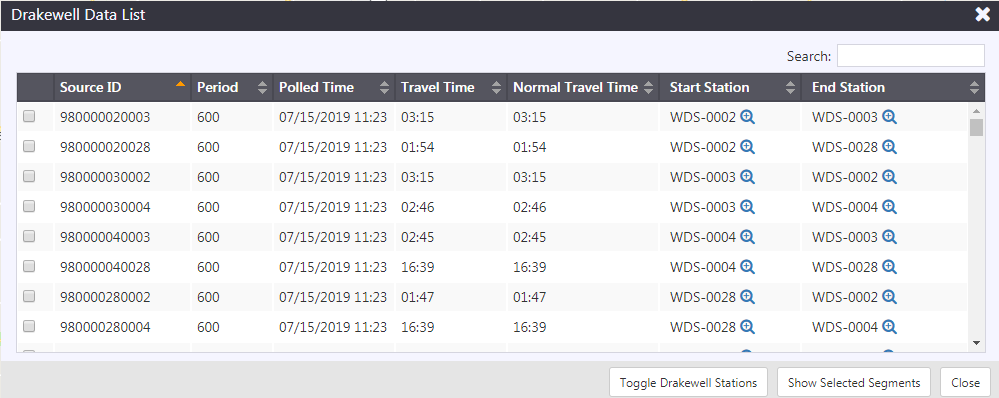Select checkbox for source 980000030002
The height and width of the screenshot is (398, 999).
29,176
